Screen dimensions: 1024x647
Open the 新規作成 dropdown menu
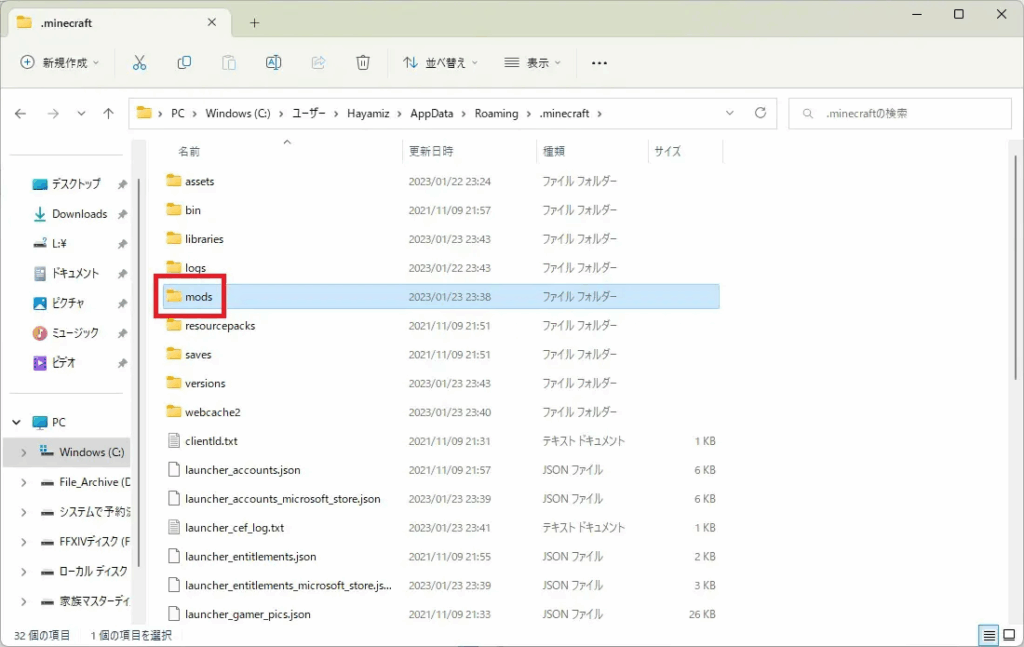point(60,62)
